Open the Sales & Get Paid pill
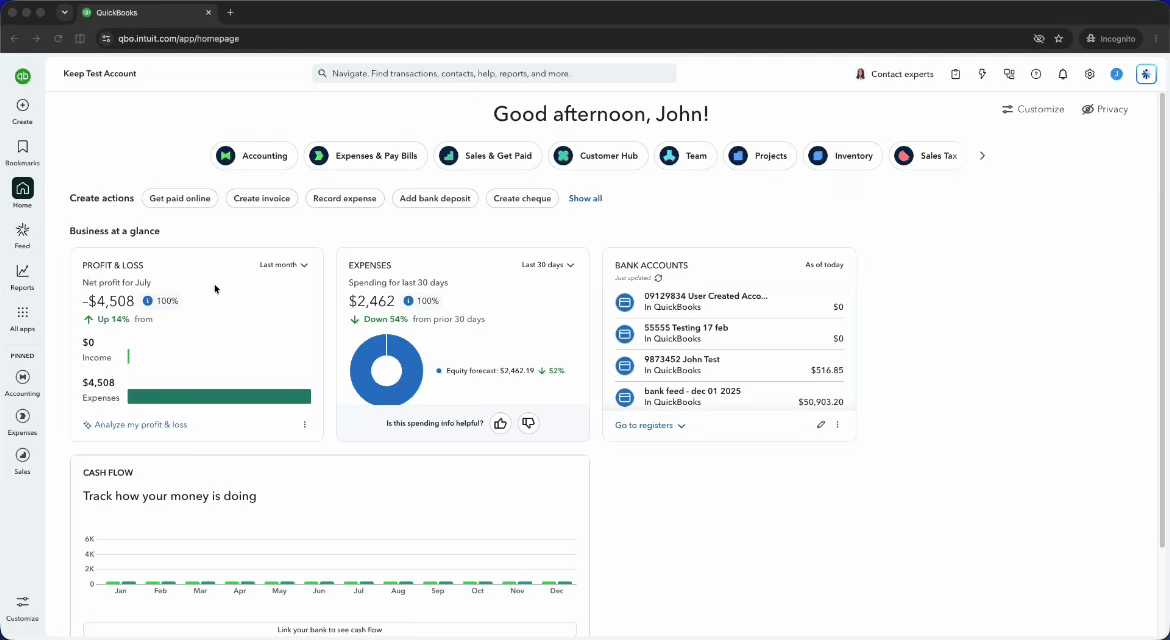Screen dimensions: 1170x640 [x=488, y=156]
